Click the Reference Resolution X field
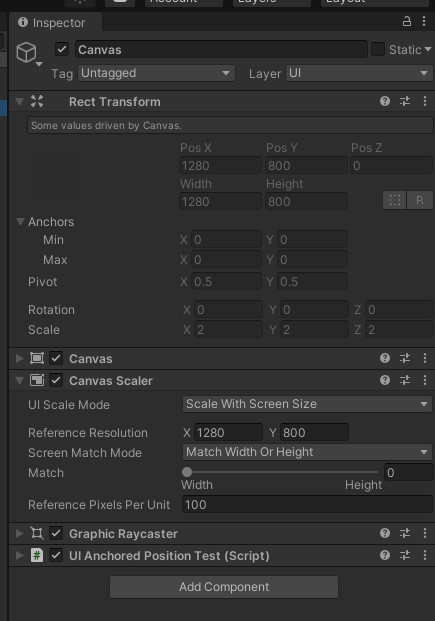 228,432
